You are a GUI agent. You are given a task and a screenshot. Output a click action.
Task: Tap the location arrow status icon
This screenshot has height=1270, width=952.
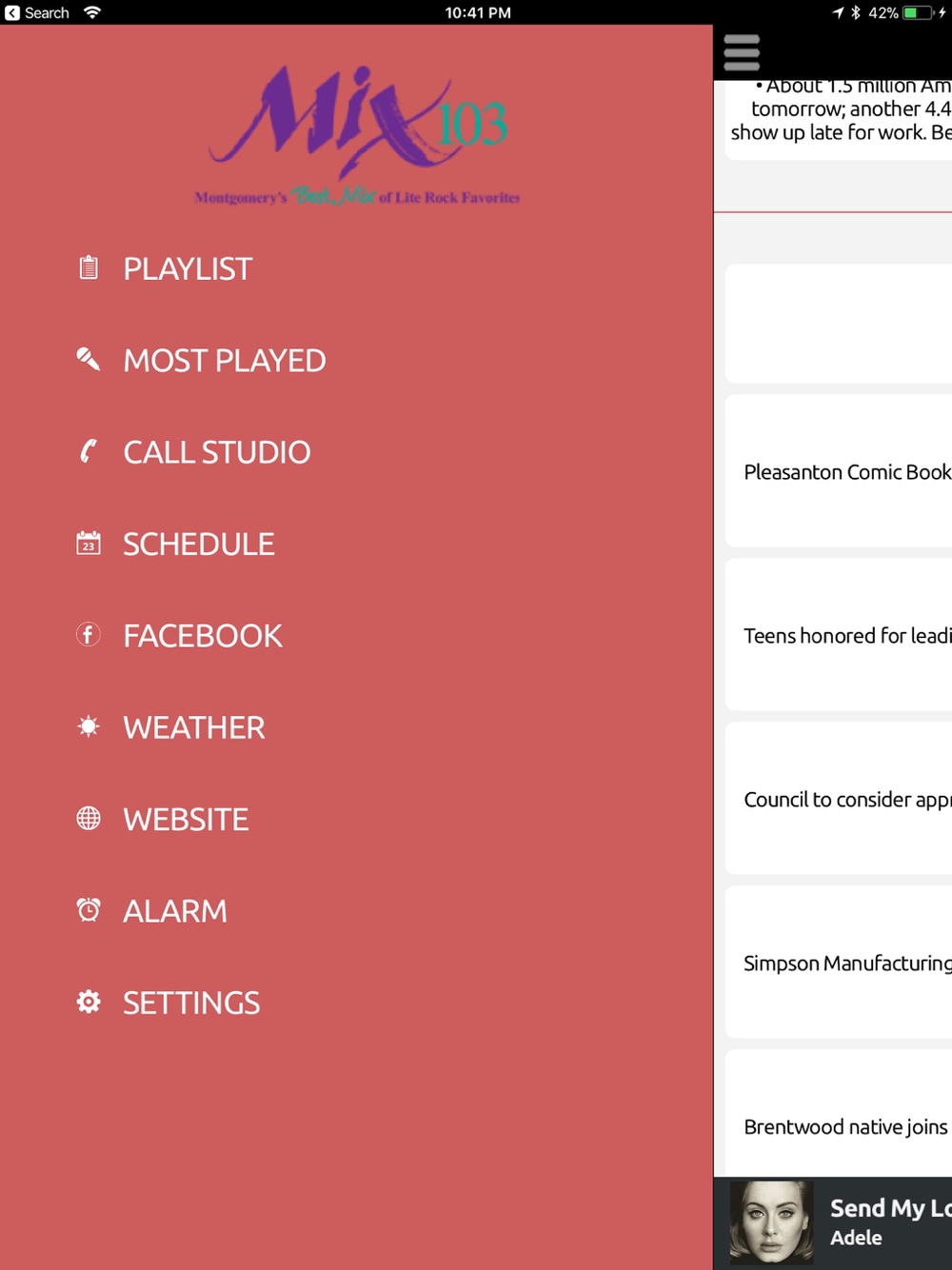pos(838,12)
